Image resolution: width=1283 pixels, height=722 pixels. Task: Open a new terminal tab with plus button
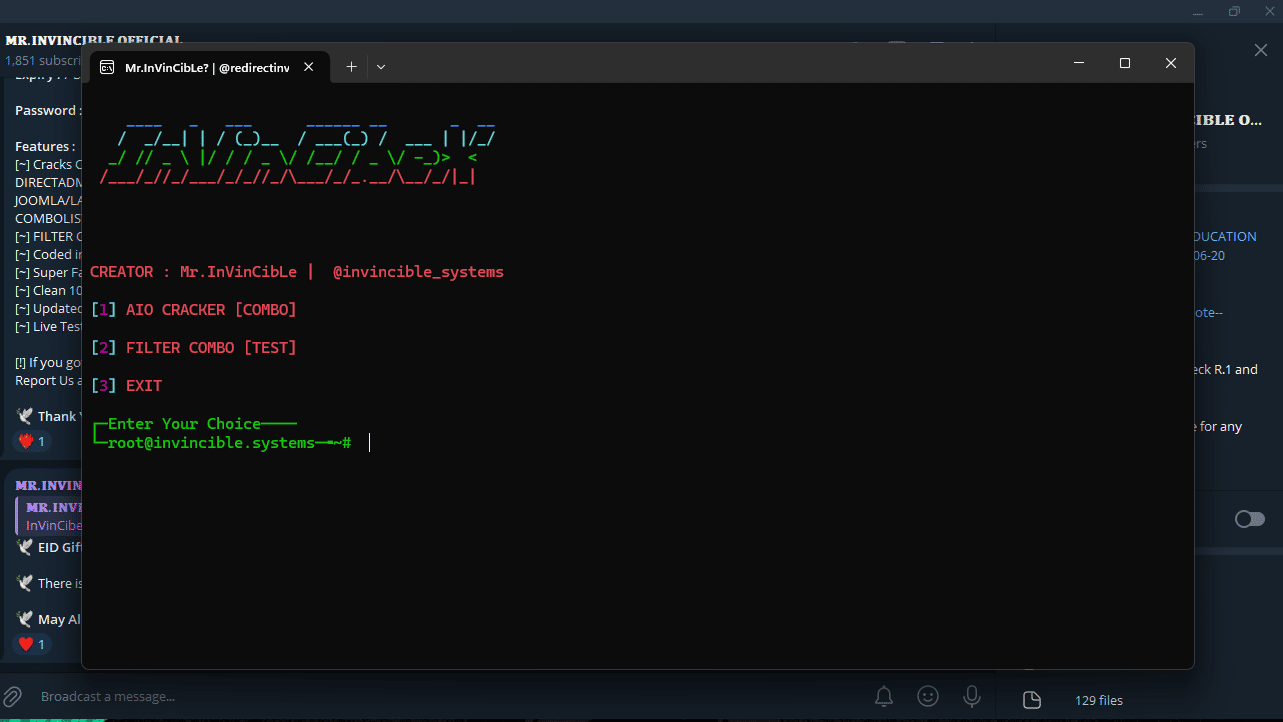pyautogui.click(x=351, y=66)
